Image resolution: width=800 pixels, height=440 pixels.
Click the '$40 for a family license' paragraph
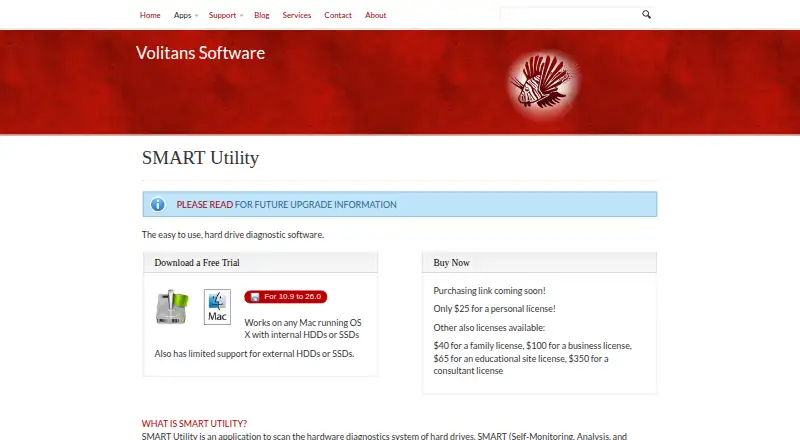coord(533,358)
